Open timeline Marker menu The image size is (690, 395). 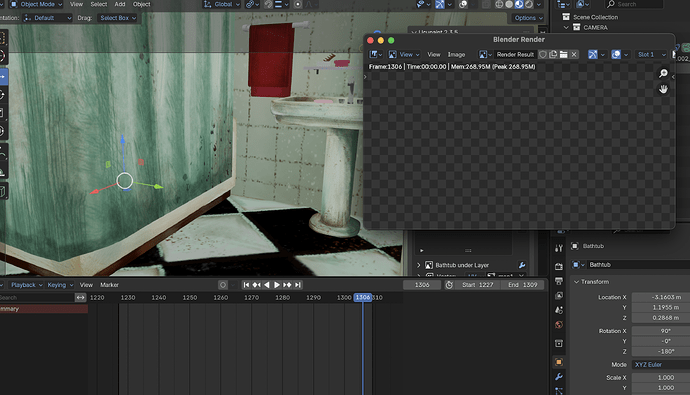coord(110,285)
